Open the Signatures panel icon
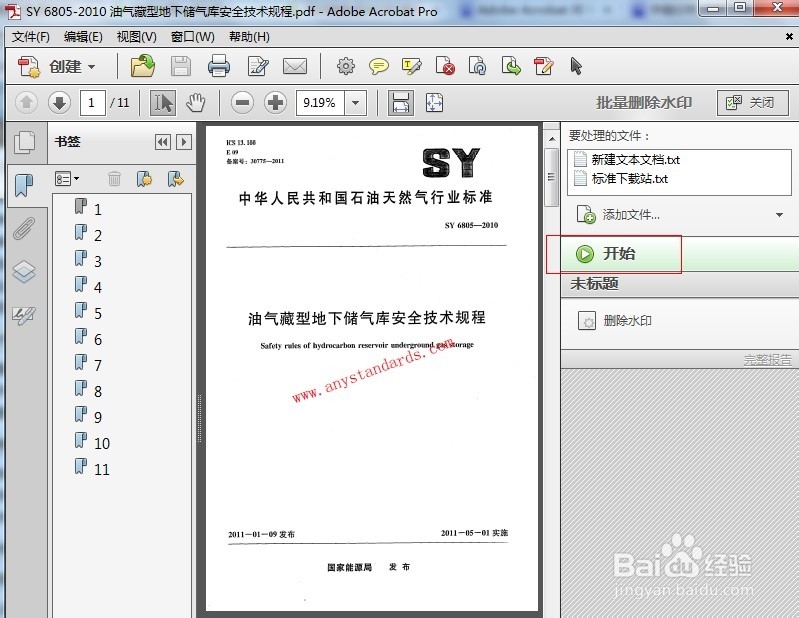Screen dimensions: 799x618 24,315
